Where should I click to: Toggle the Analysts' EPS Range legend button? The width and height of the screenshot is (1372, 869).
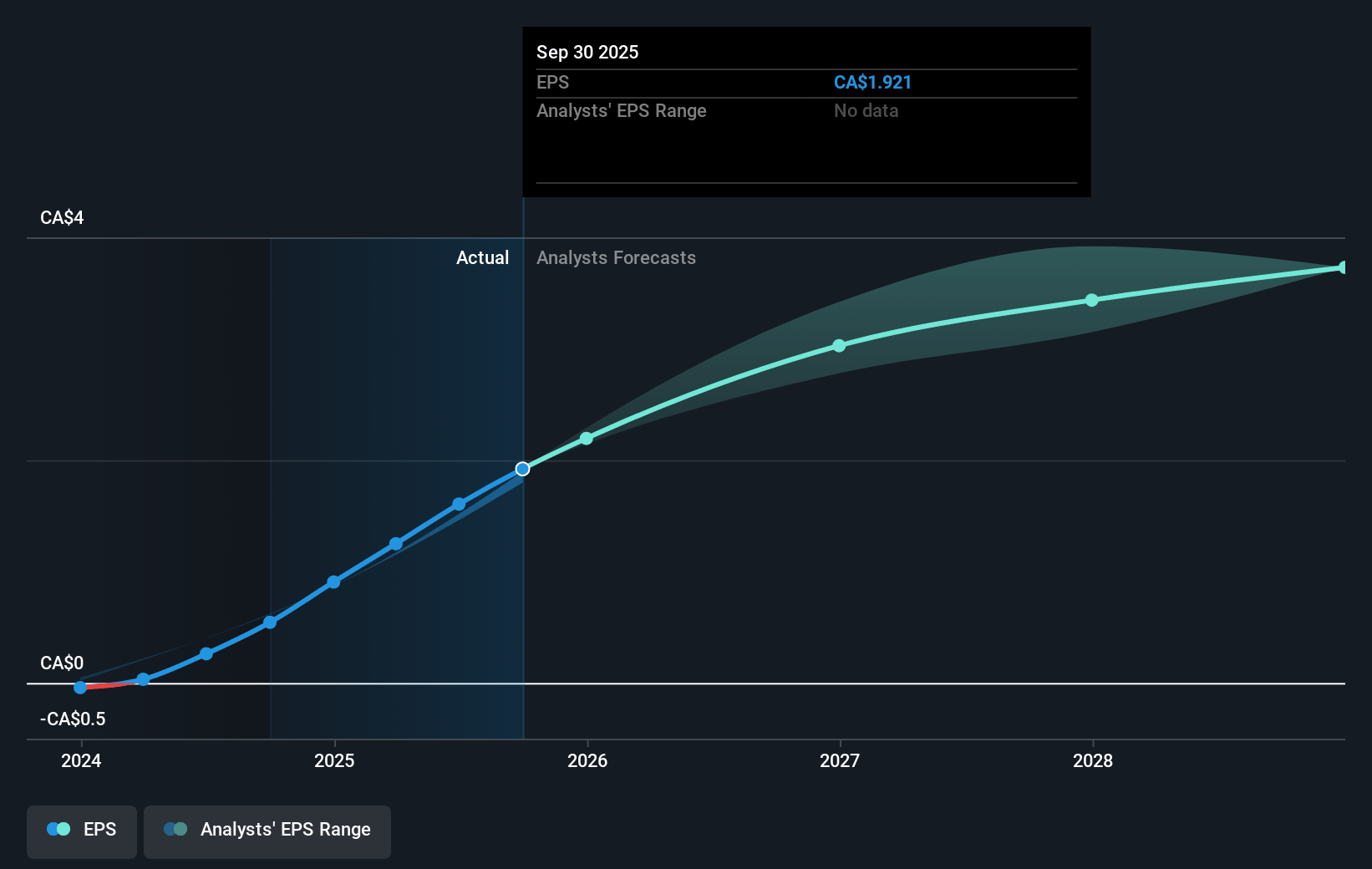click(267, 831)
